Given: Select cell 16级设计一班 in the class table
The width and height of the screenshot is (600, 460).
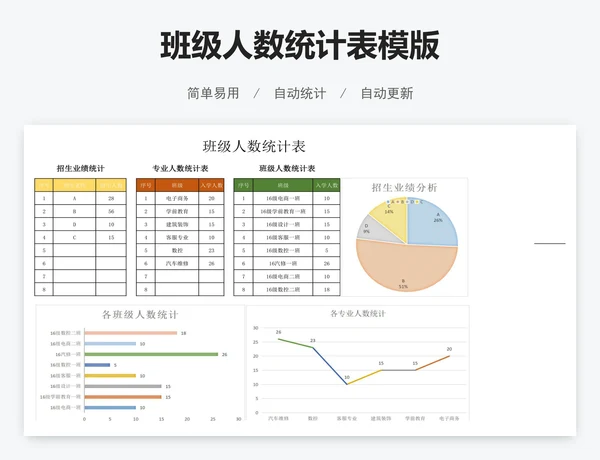Looking at the screenshot, I should (283, 224).
